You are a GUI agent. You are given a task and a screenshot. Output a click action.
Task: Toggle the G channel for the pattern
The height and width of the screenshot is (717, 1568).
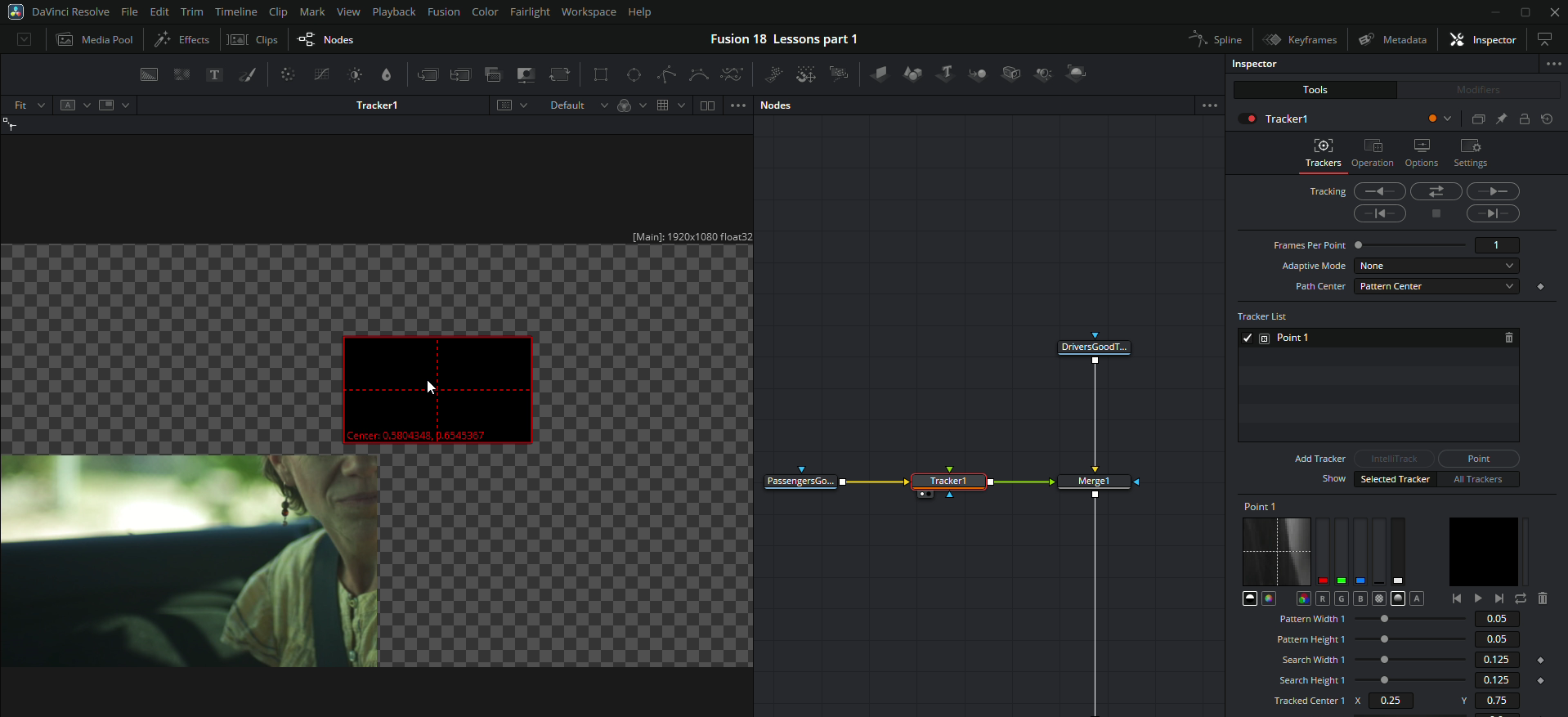[1341, 598]
